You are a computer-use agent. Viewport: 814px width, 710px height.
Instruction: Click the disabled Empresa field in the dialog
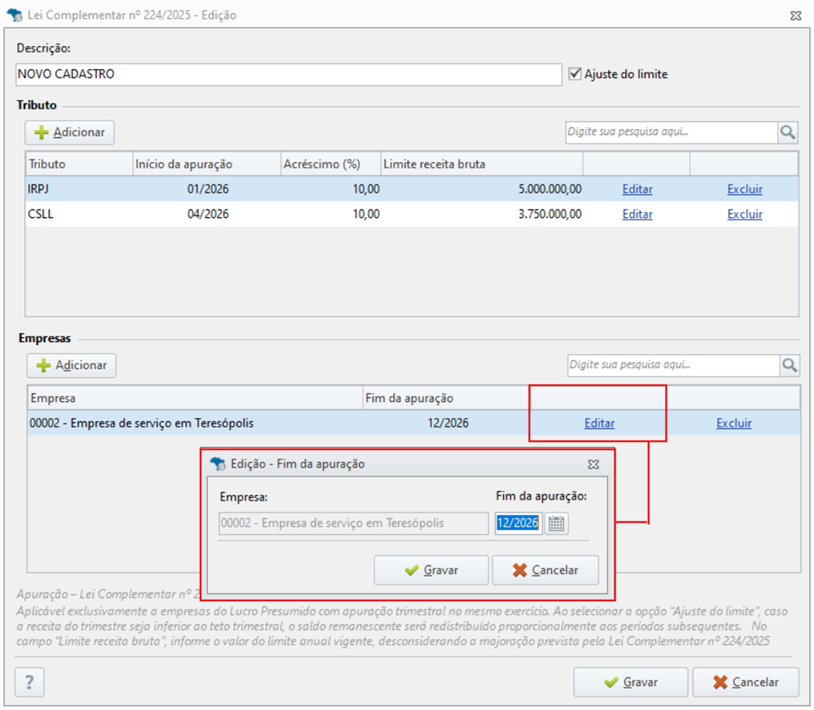tap(354, 523)
